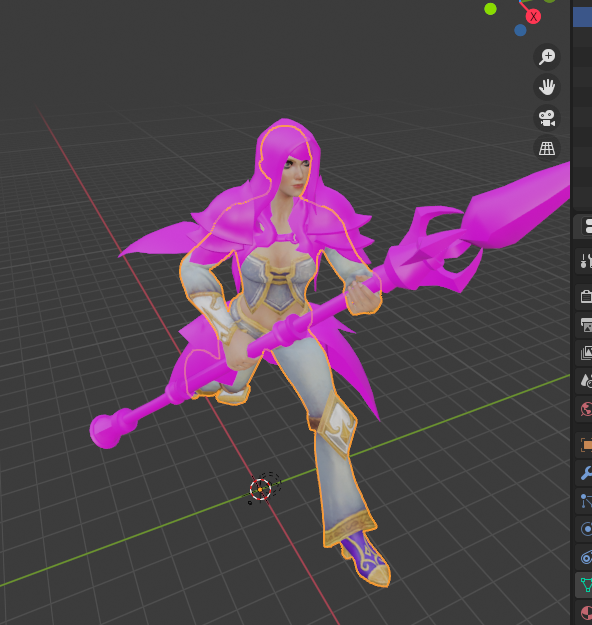Switch perspective/orthographic with grid icon
This screenshot has height=625, width=592.
click(547, 148)
